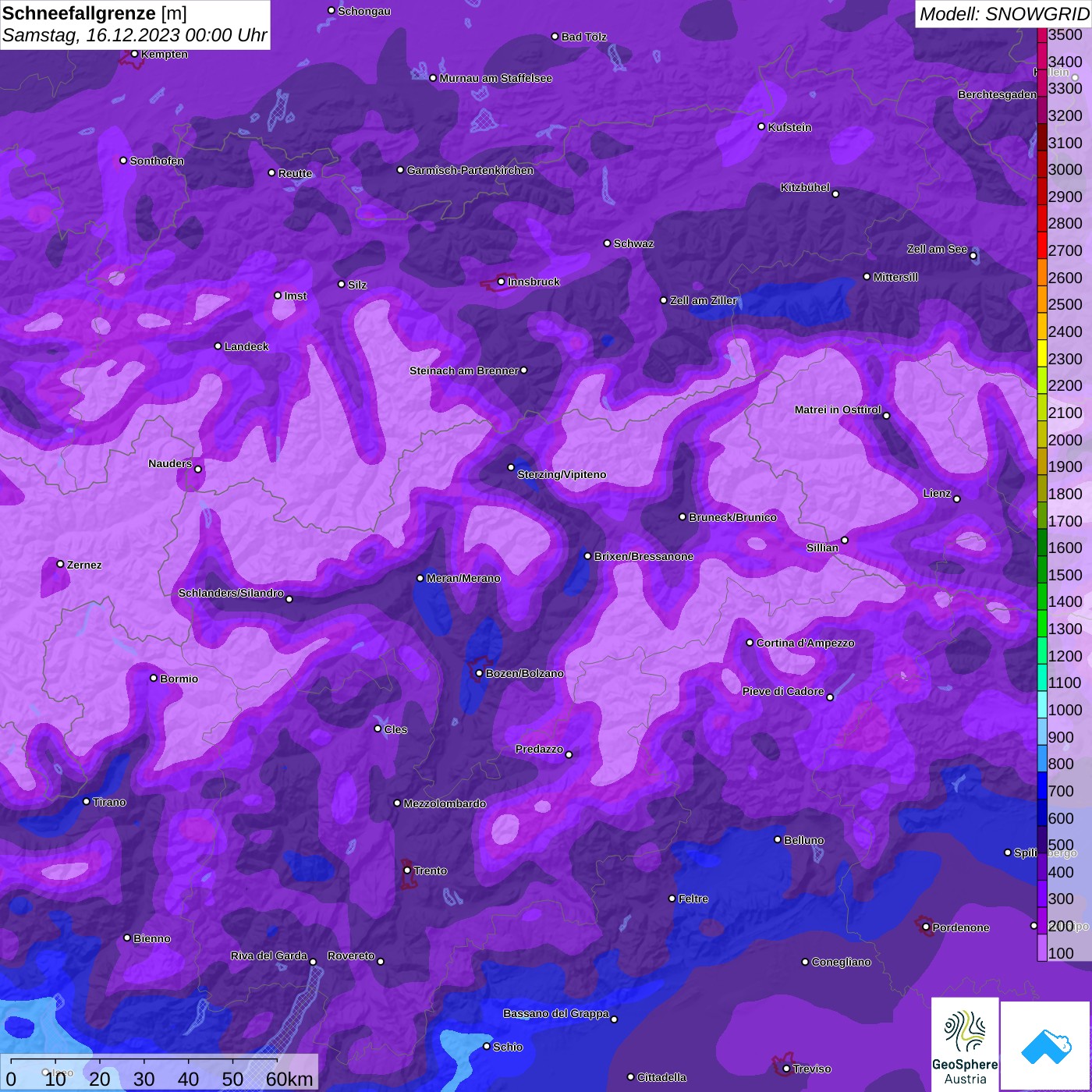
Task: Click the Bassano del Grappa label
Action: 556,1013
